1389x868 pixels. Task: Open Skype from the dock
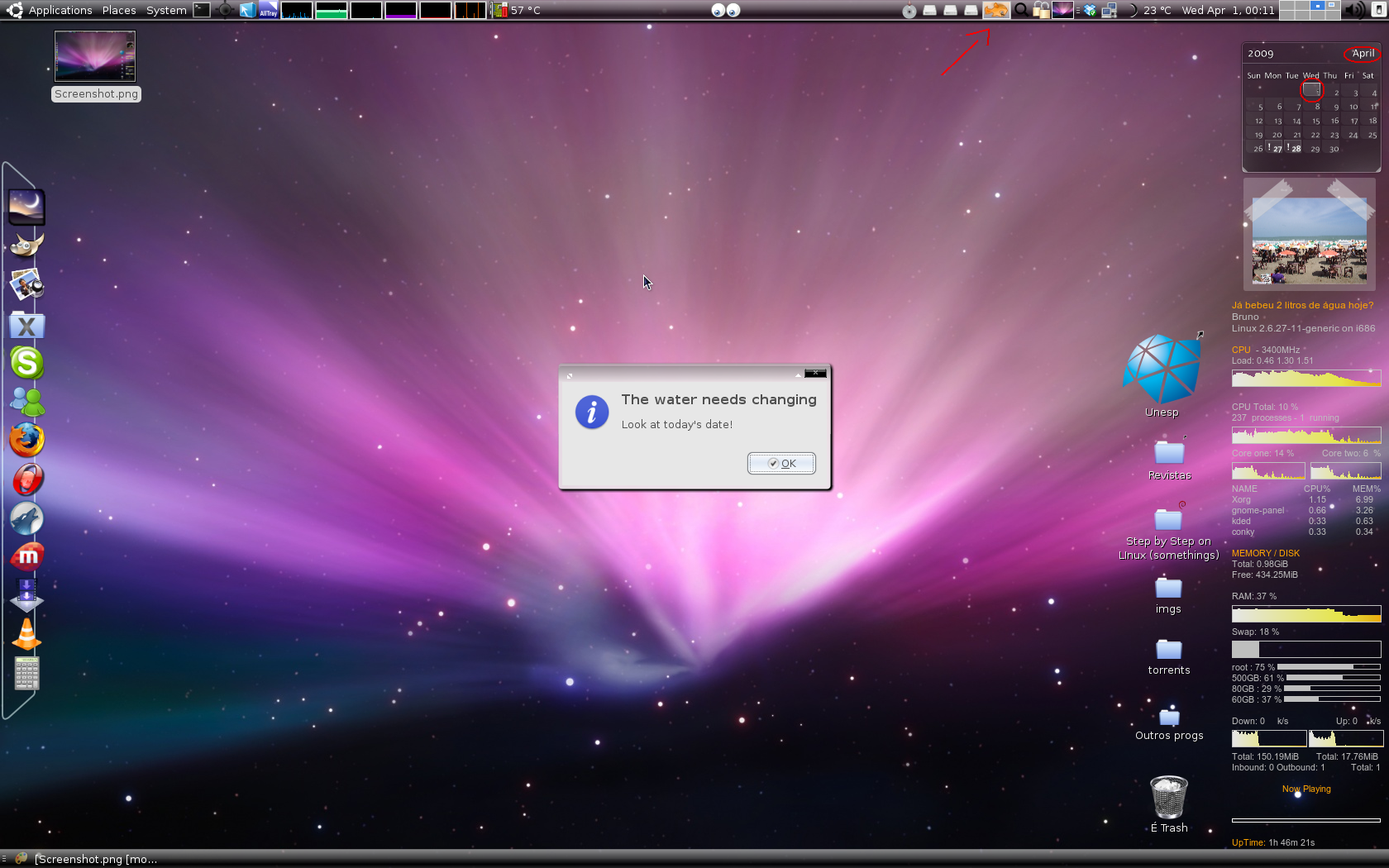click(x=26, y=363)
